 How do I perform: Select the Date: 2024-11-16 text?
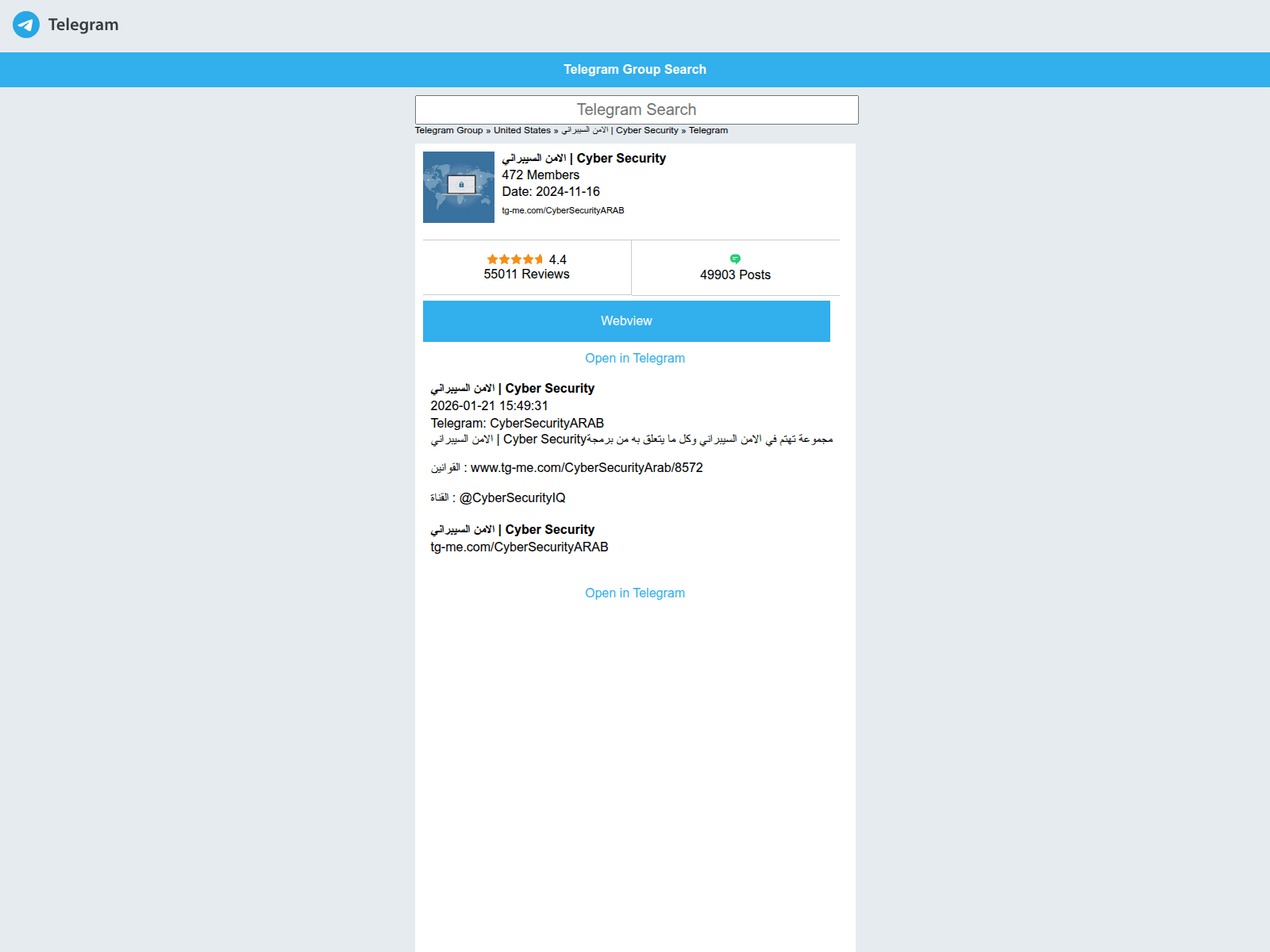(551, 191)
